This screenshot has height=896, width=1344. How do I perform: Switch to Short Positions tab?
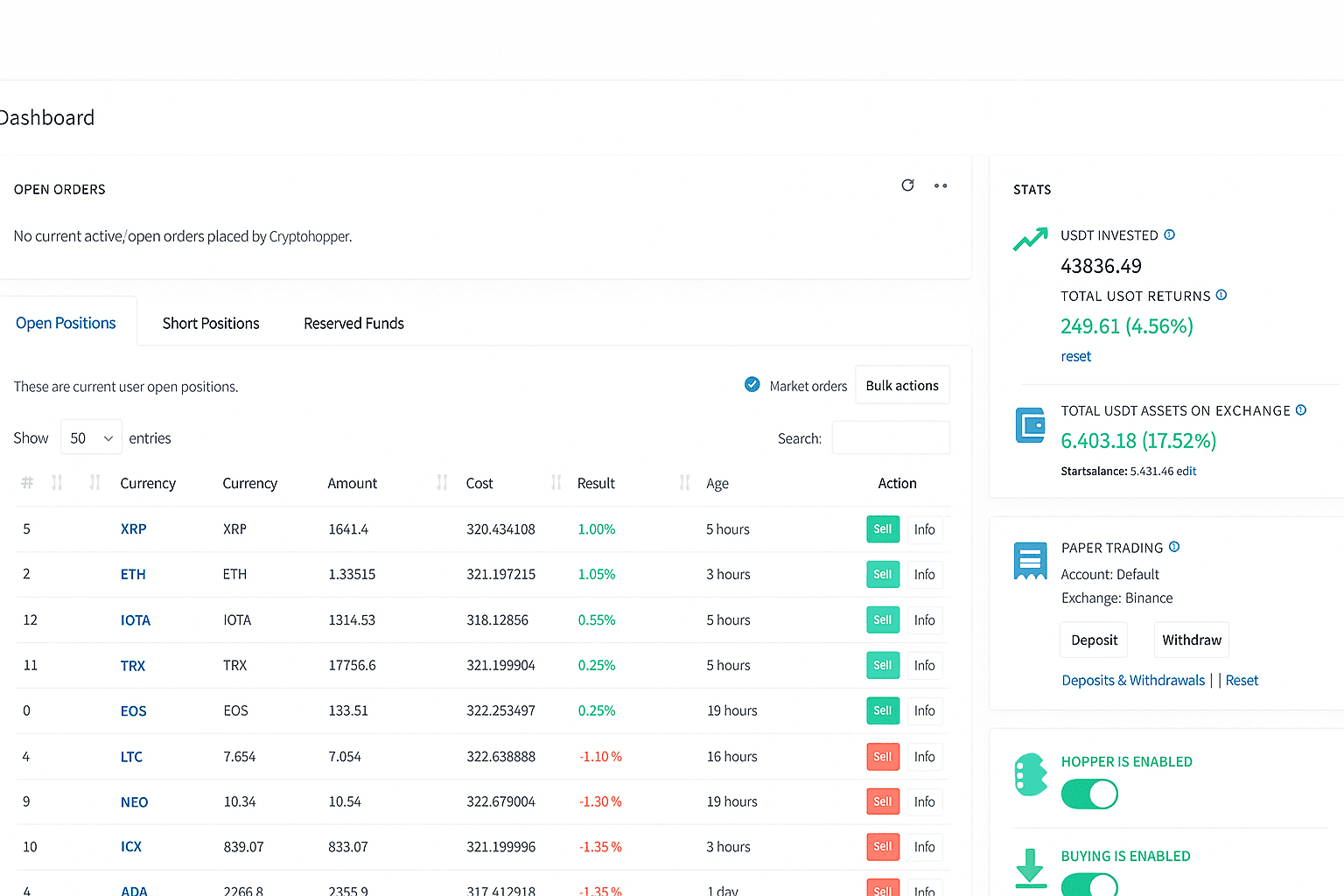pyautogui.click(x=211, y=323)
